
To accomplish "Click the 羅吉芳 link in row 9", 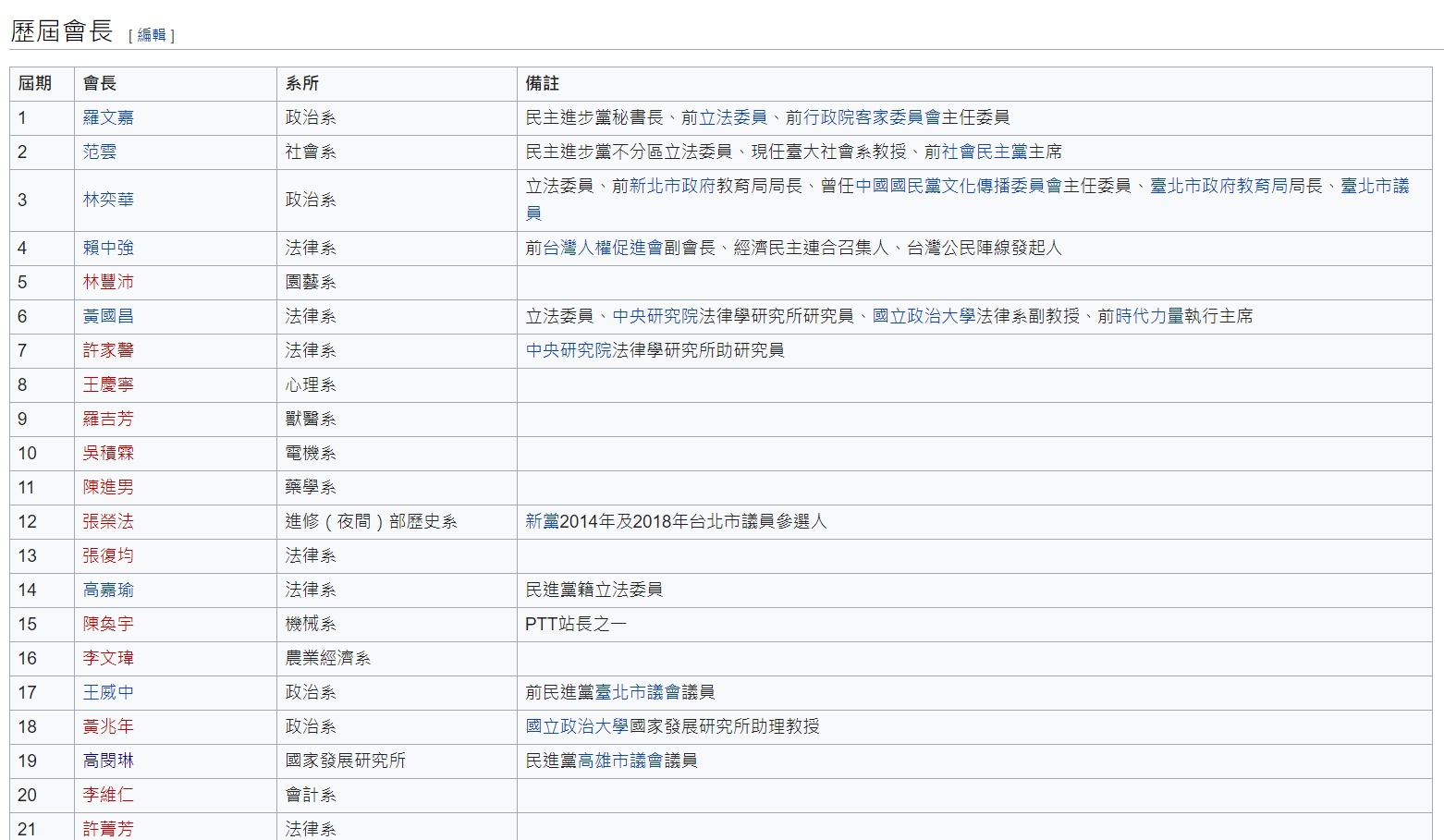I will coord(108,419).
